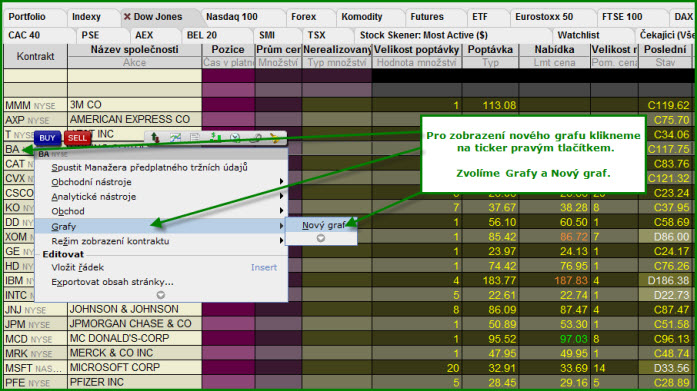697x391 pixels.
Task: Click the Poslední column header
Action: (665, 50)
